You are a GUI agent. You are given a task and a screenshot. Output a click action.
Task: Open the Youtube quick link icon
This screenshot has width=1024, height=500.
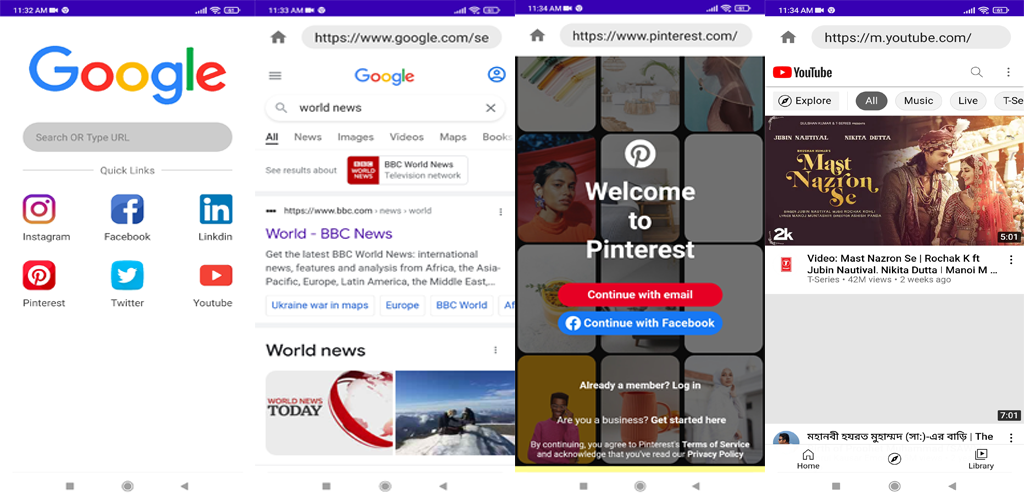click(x=216, y=275)
